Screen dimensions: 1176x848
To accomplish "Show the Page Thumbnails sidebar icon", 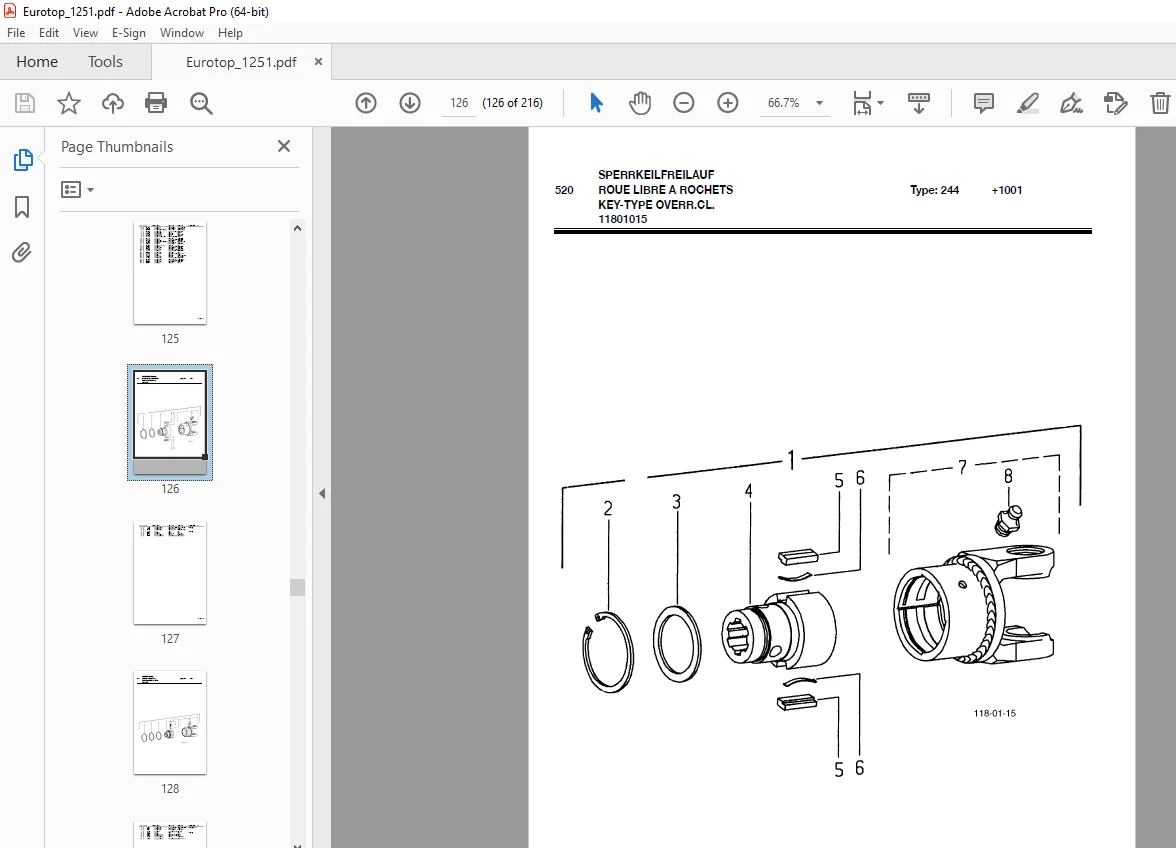I will tap(23, 160).
